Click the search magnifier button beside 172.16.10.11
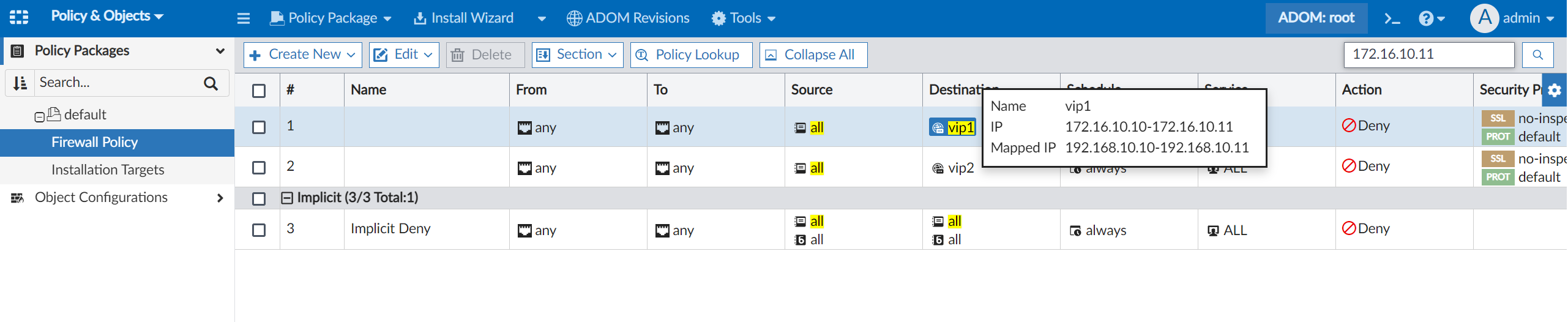This screenshot has height=322, width=1568. coord(1537,55)
